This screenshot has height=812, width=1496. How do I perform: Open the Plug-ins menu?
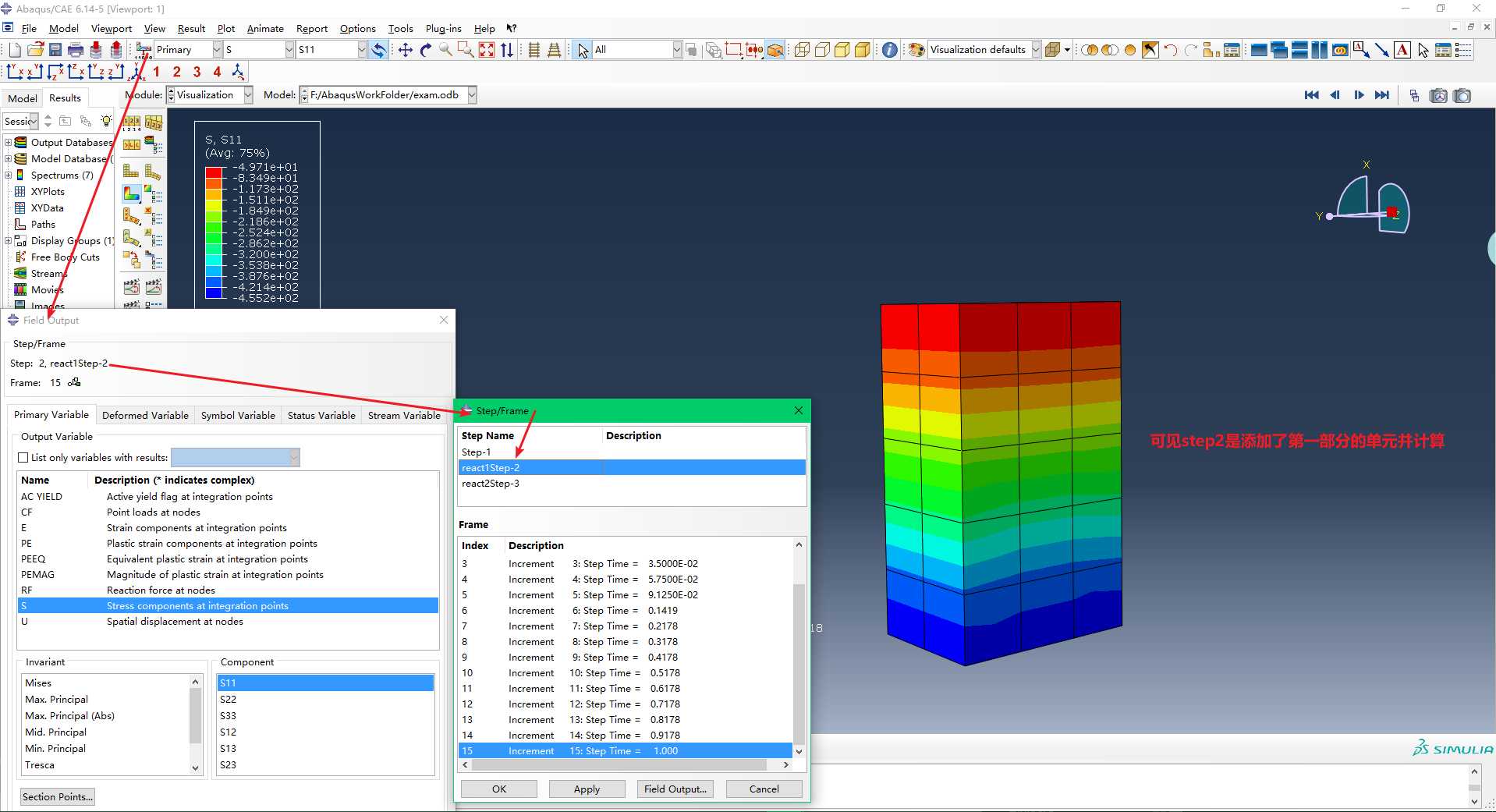click(443, 29)
